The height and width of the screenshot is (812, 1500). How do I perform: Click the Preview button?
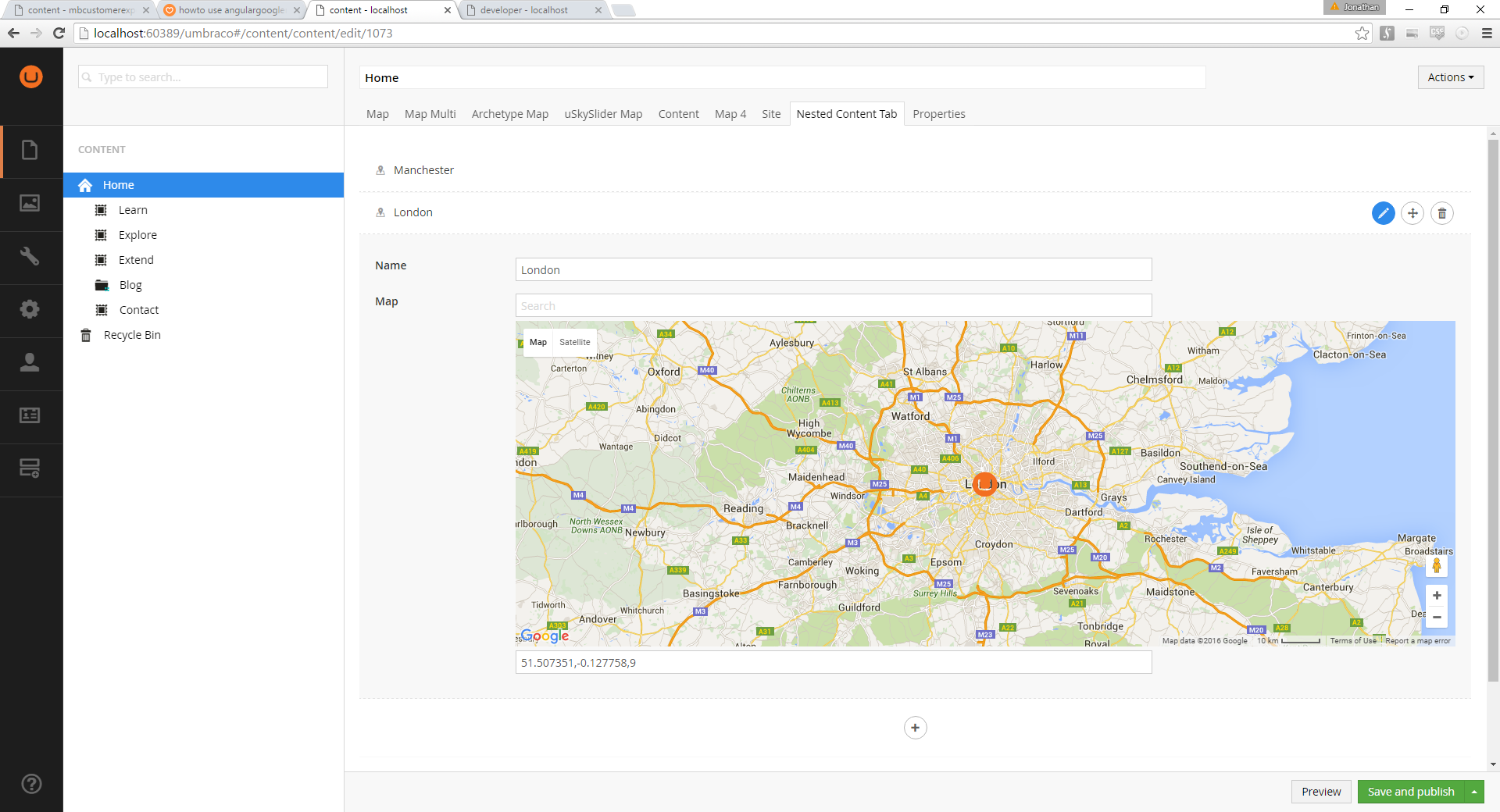pos(1321,792)
